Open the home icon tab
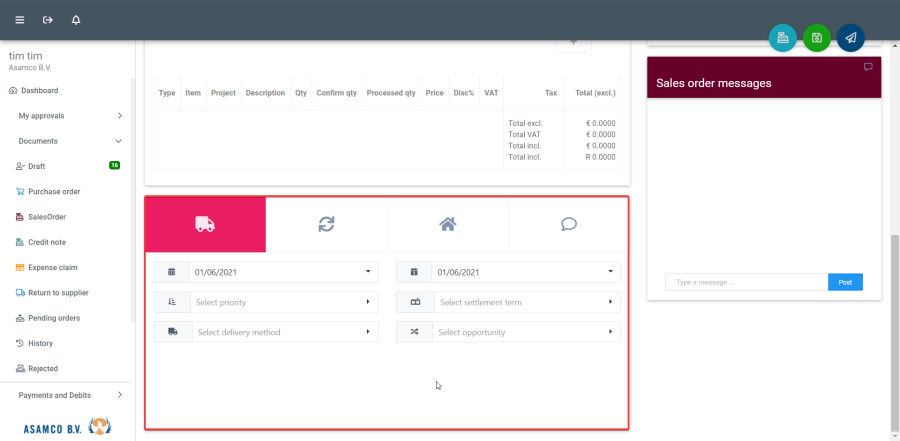900x441 pixels. pos(448,224)
